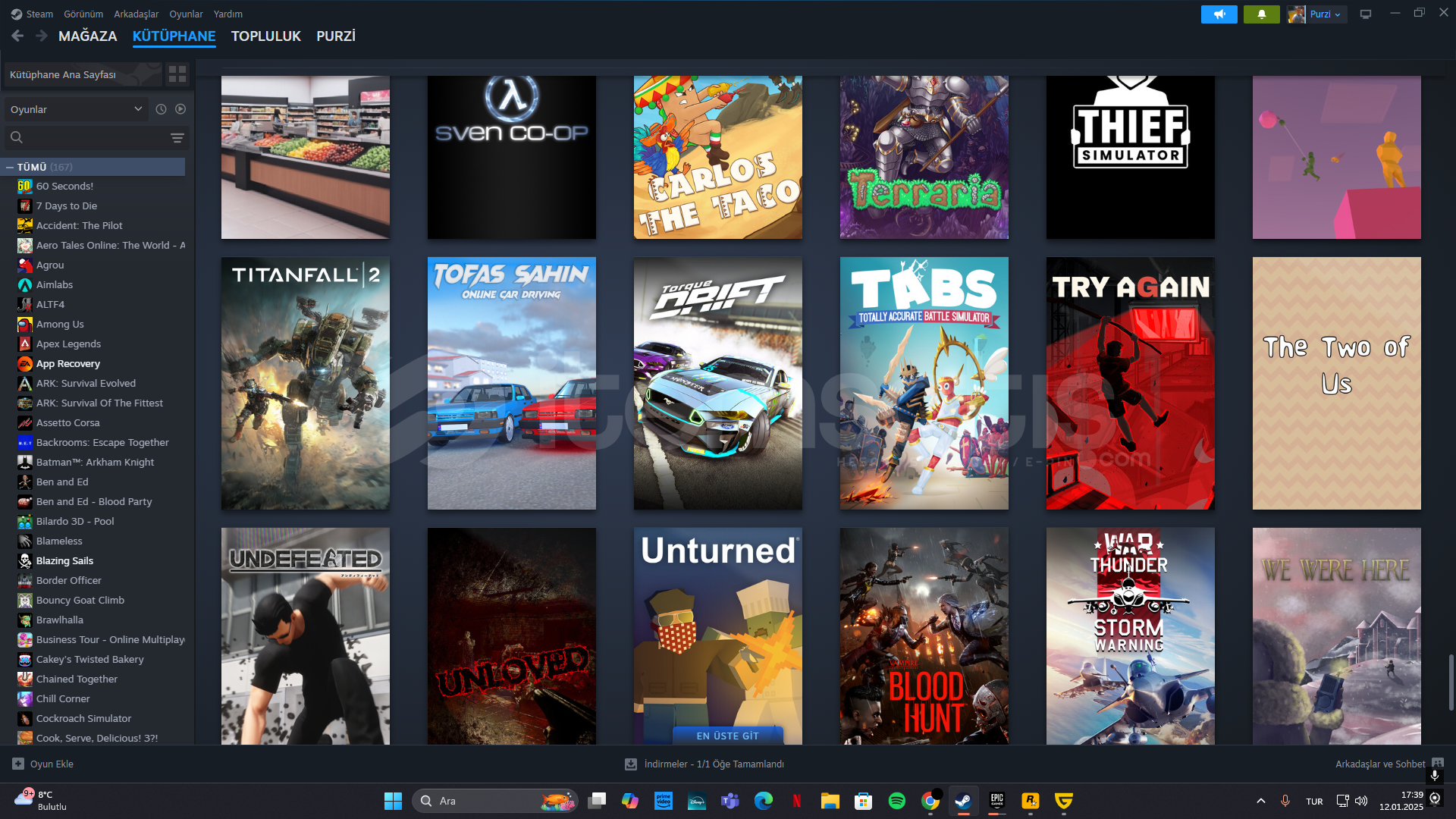Screen dimensions: 1456x819
Task: Click the taskbar microphone icon
Action: point(1285,801)
